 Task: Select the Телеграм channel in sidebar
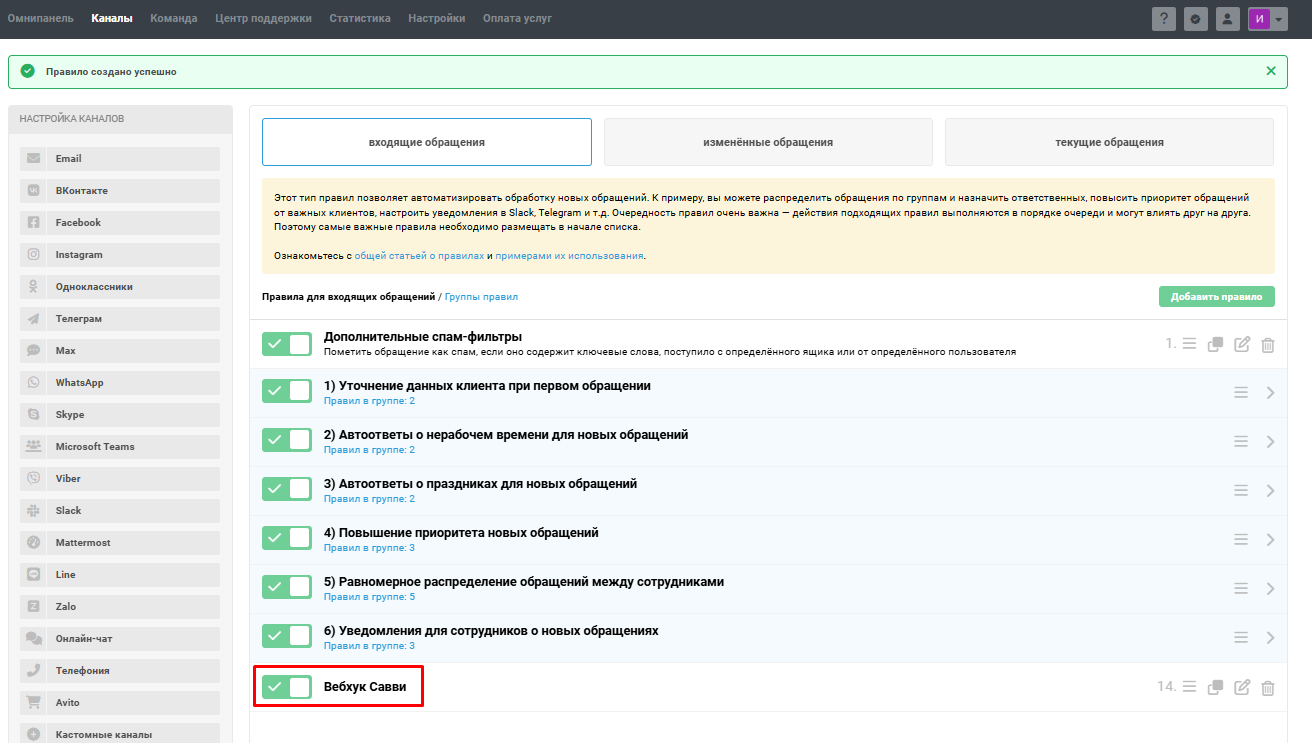120,319
